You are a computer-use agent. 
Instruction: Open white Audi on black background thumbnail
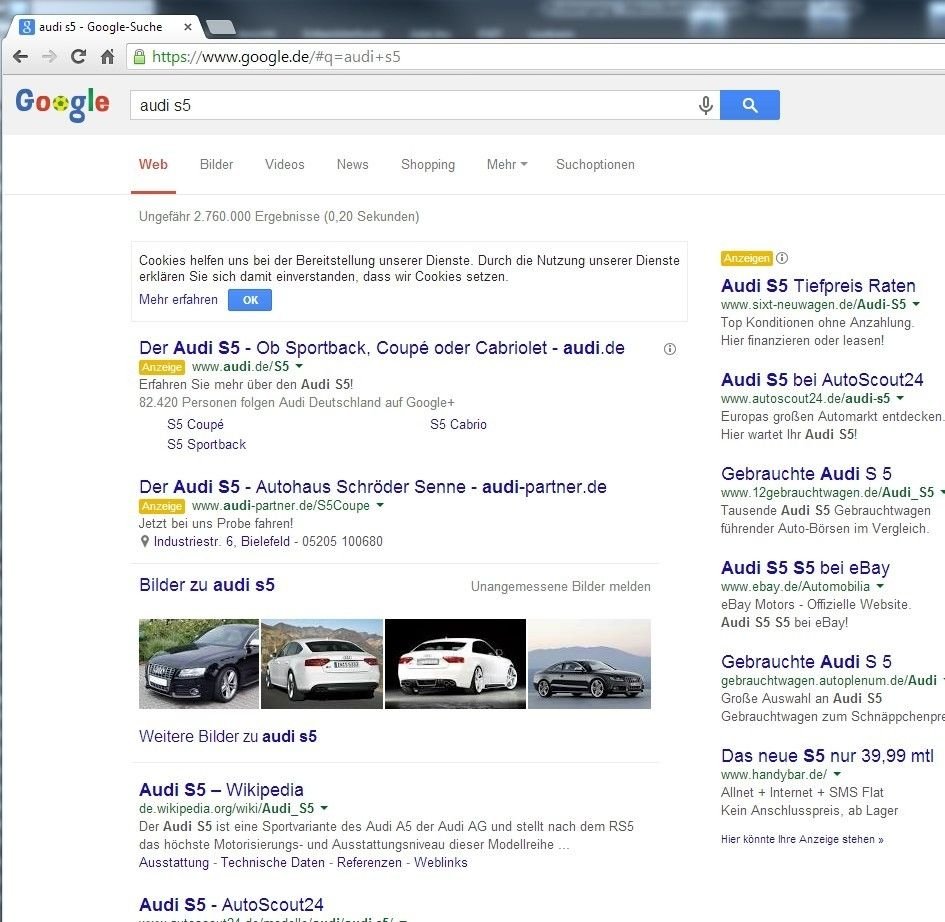coord(455,663)
